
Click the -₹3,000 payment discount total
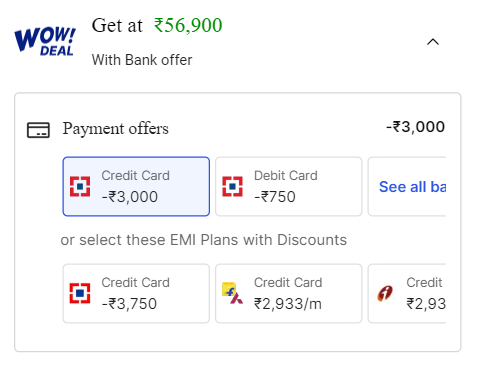click(x=415, y=127)
